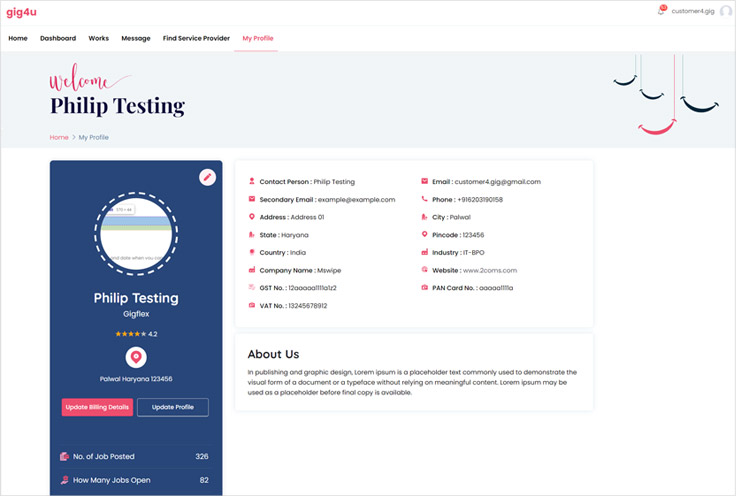Click the website icon beside Website field
The image size is (736, 496).
(425, 270)
